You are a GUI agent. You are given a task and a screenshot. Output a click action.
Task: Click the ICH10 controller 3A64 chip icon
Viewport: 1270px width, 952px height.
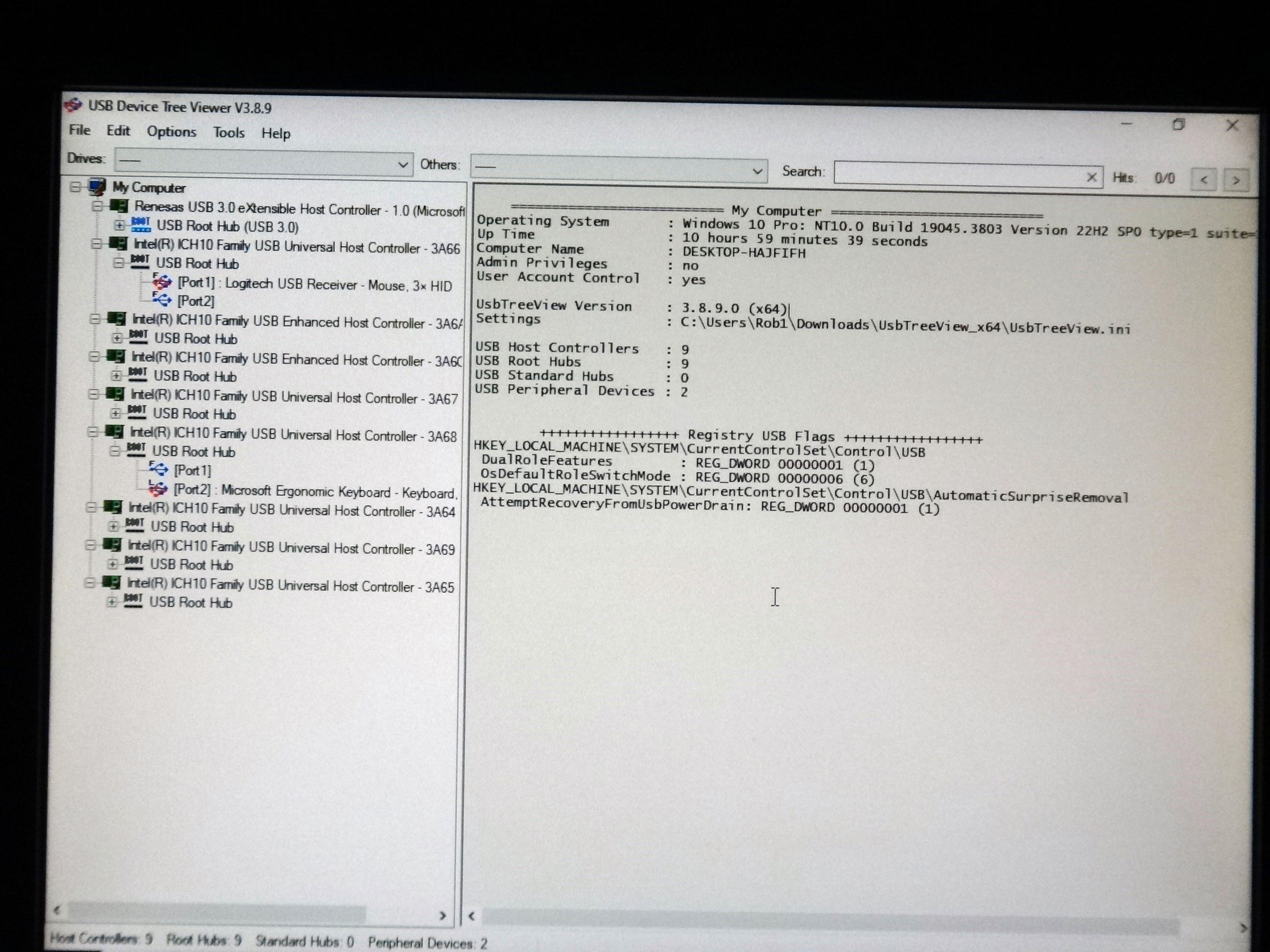pyautogui.click(x=113, y=507)
